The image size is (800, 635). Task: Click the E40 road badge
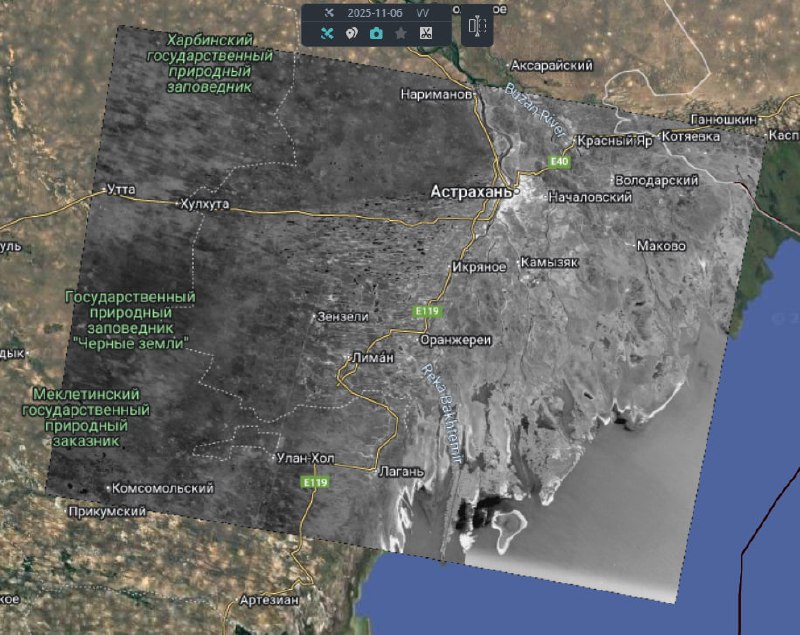tap(559, 161)
